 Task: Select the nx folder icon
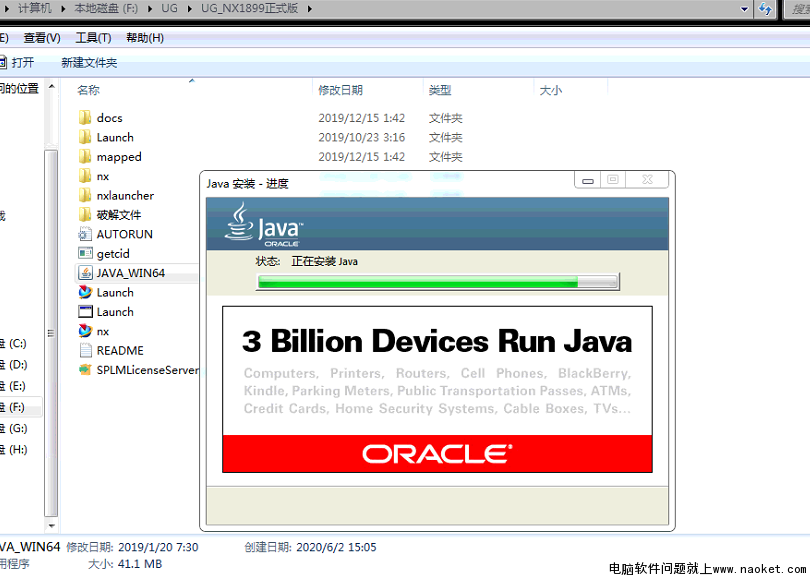tap(85, 176)
